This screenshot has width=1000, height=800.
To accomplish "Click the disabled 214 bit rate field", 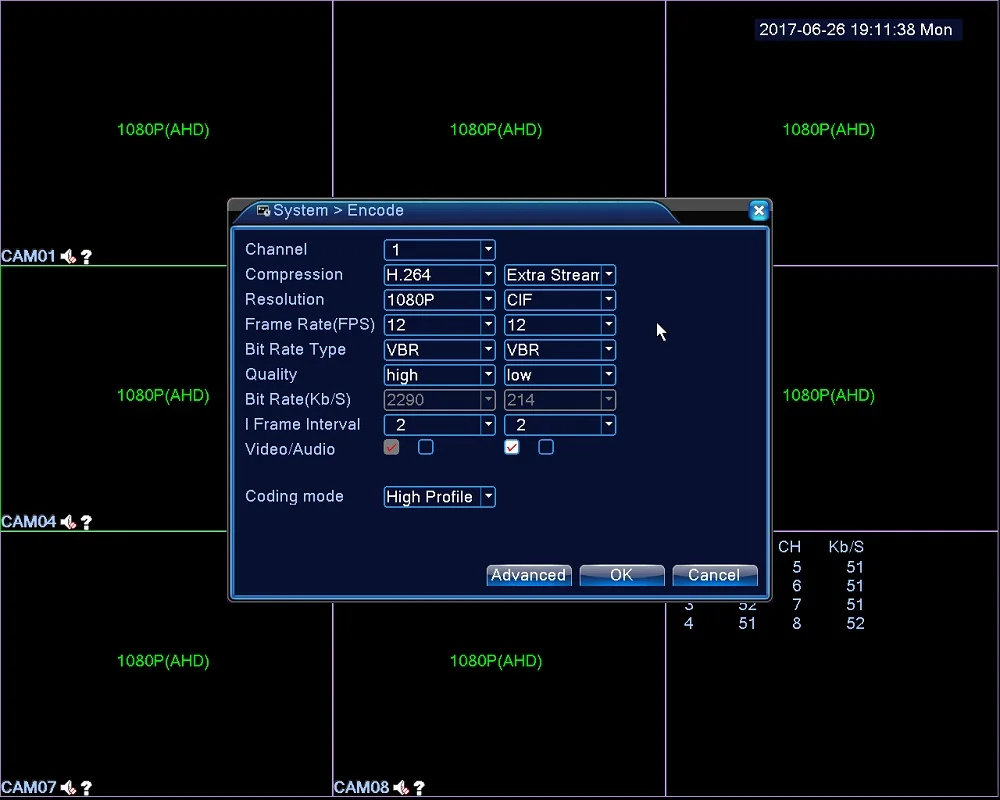I will click(560, 400).
